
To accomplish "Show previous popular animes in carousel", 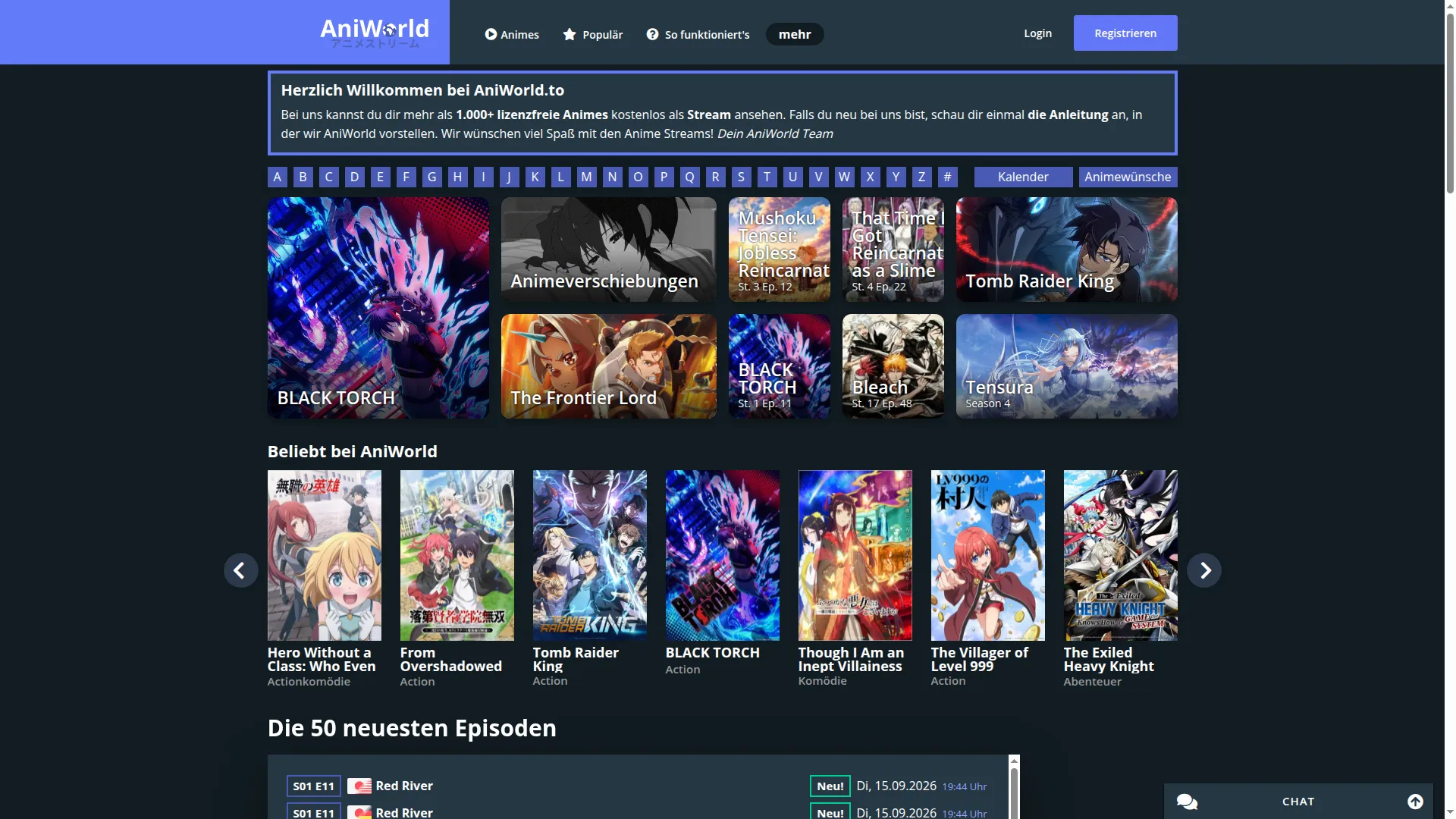I will (x=240, y=570).
